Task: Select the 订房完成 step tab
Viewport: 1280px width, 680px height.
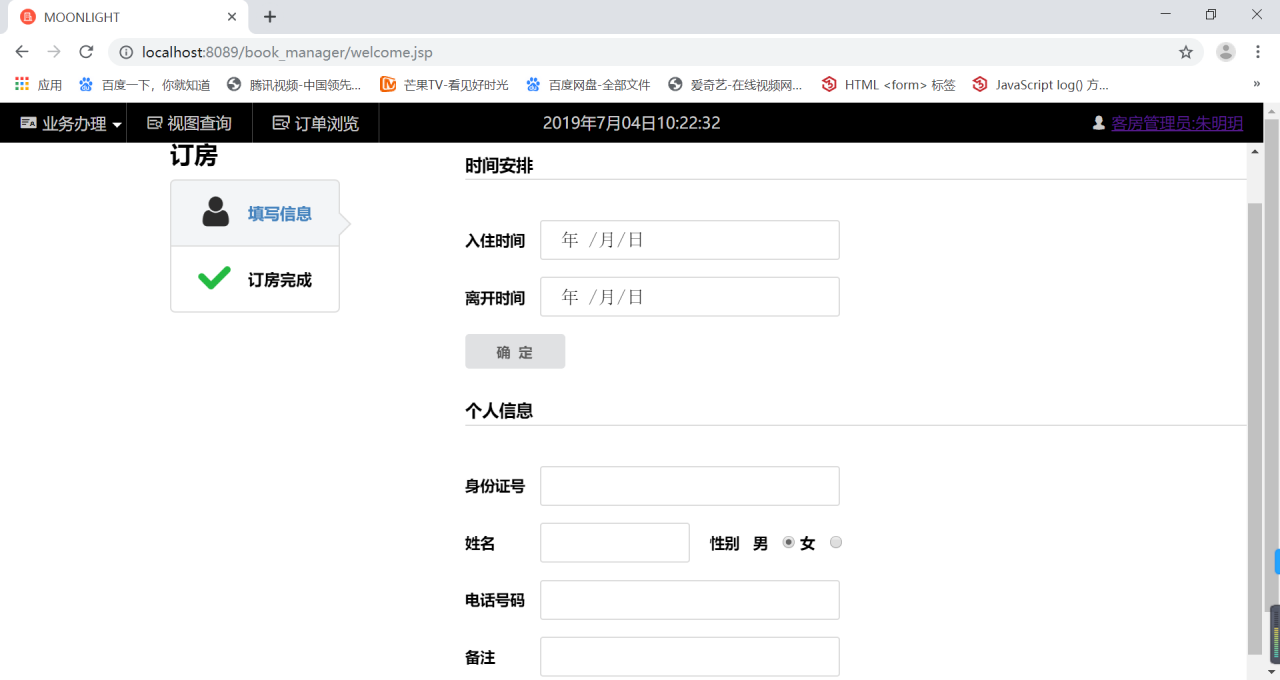Action: 255,279
